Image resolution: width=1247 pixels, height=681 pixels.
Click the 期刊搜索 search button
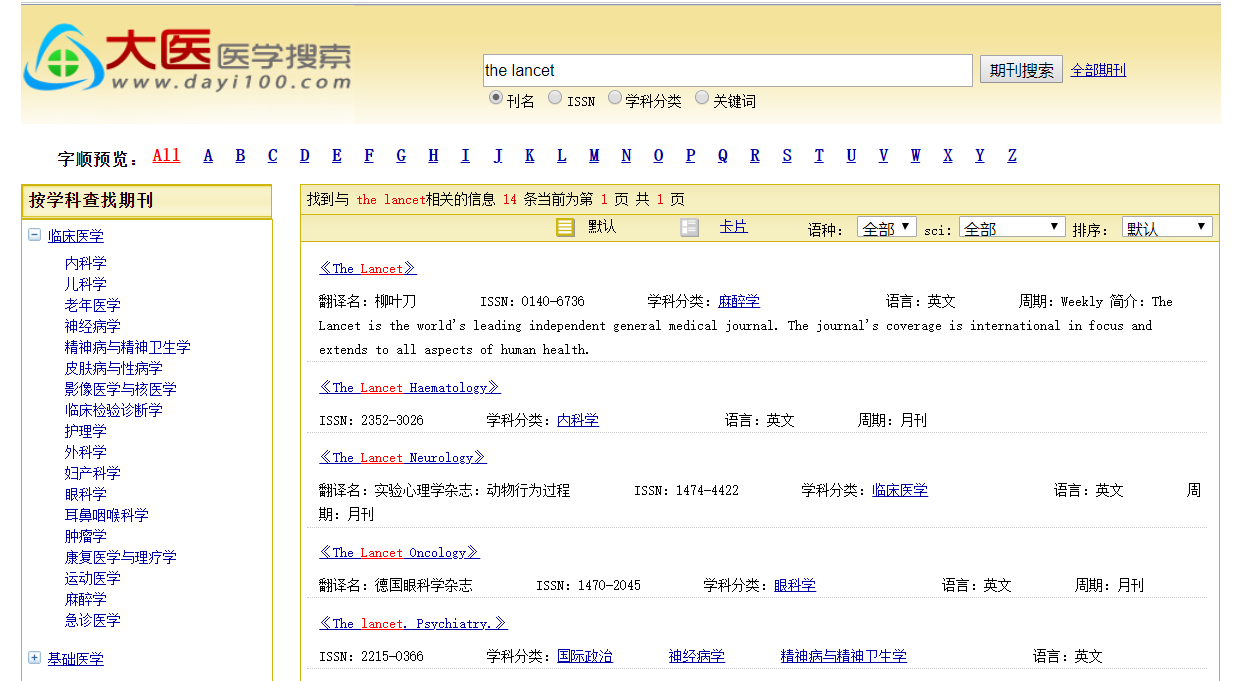pyautogui.click(x=1021, y=70)
